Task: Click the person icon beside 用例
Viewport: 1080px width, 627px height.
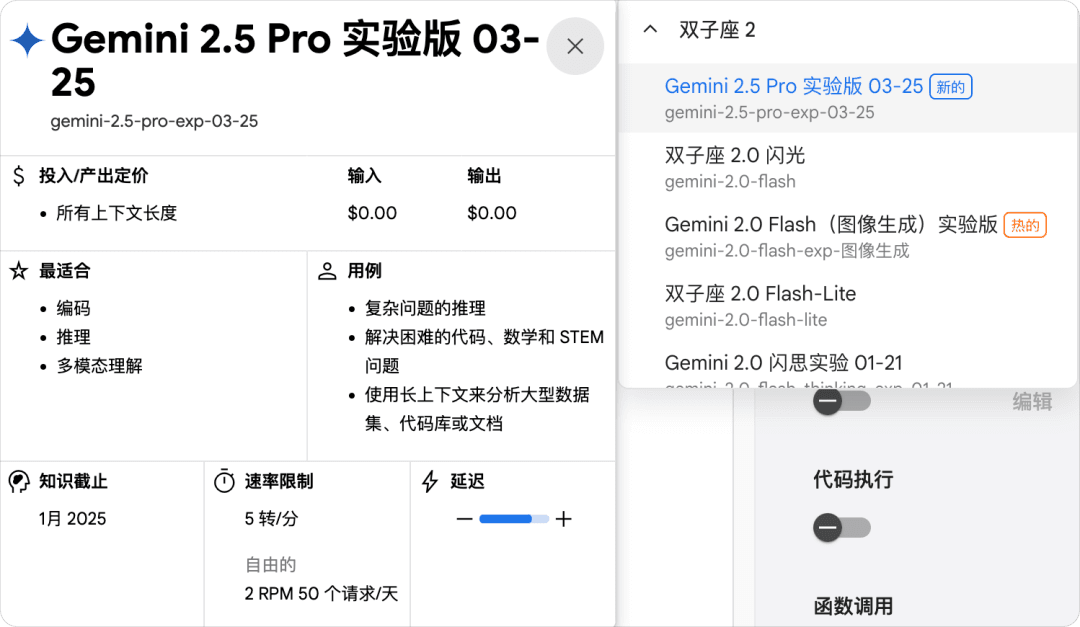Action: click(327, 271)
